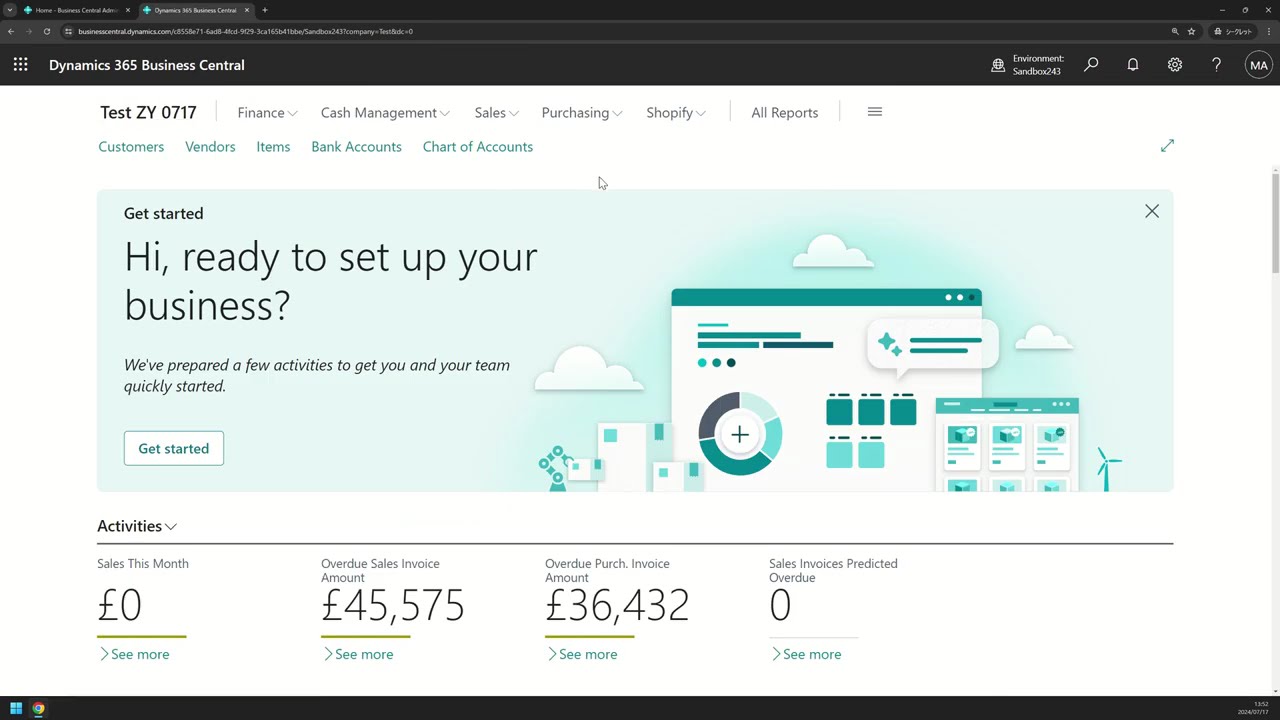This screenshot has height=720, width=1280.
Task: Expand the Sales menu
Action: (496, 113)
